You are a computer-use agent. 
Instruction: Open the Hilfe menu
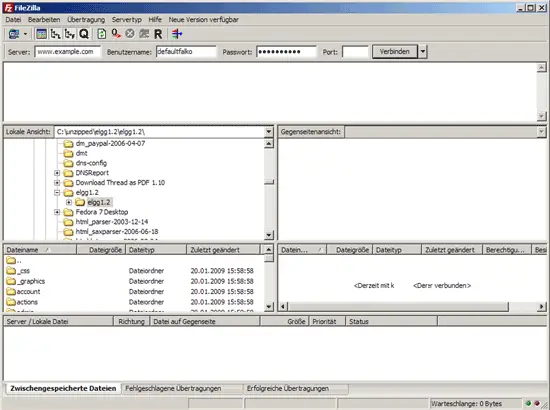155,20
